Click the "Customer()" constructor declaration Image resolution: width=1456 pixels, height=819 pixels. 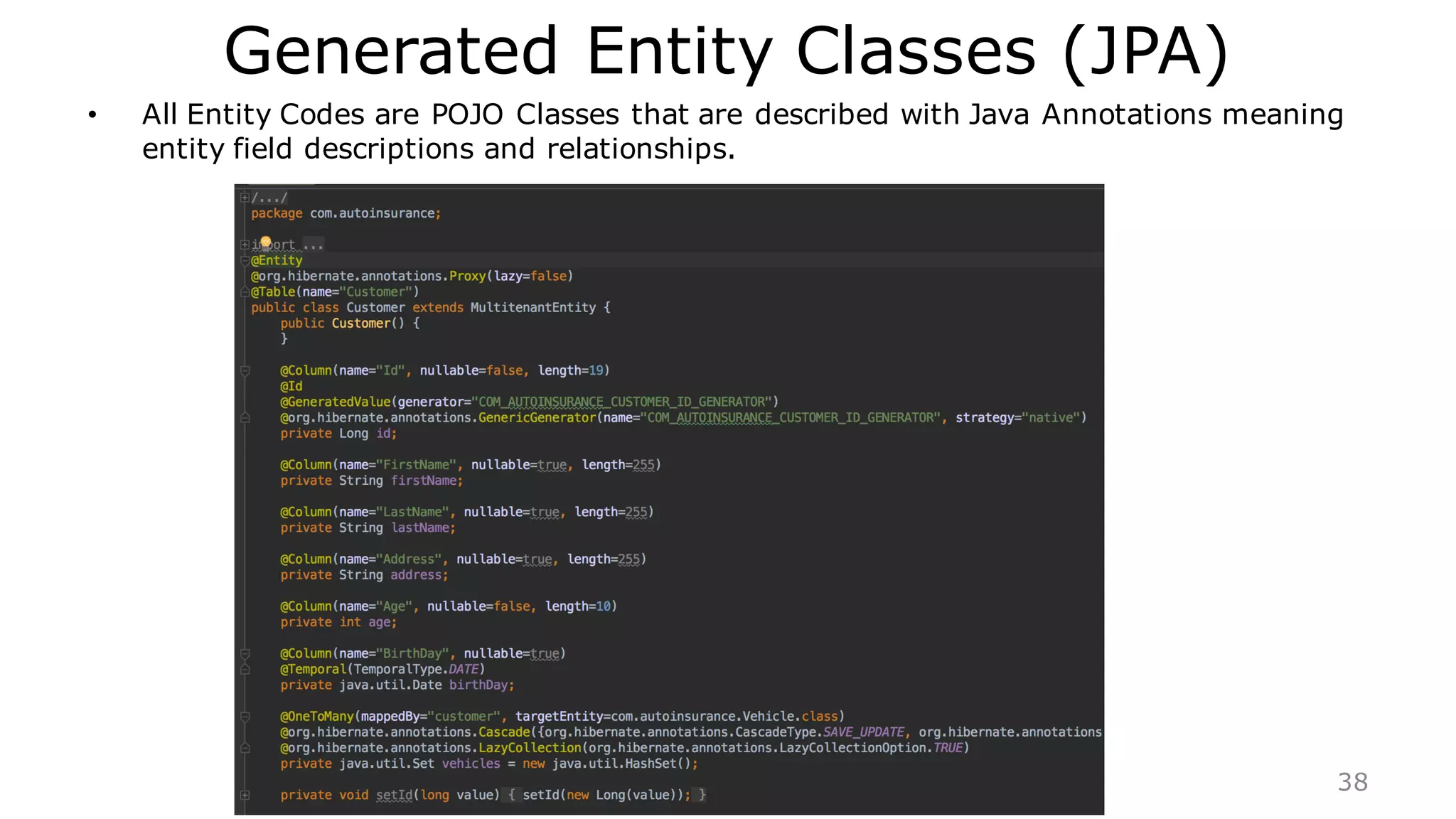(368, 323)
